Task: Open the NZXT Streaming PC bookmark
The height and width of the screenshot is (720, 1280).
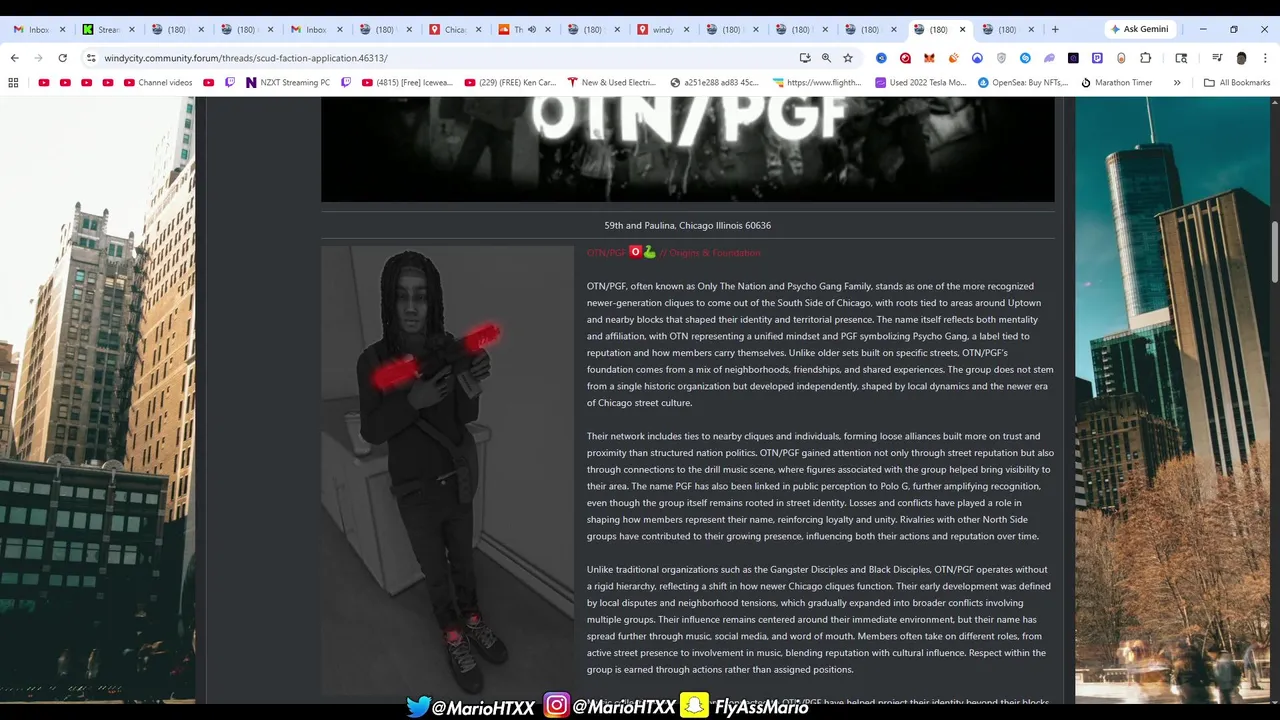Action: pyautogui.click(x=288, y=82)
